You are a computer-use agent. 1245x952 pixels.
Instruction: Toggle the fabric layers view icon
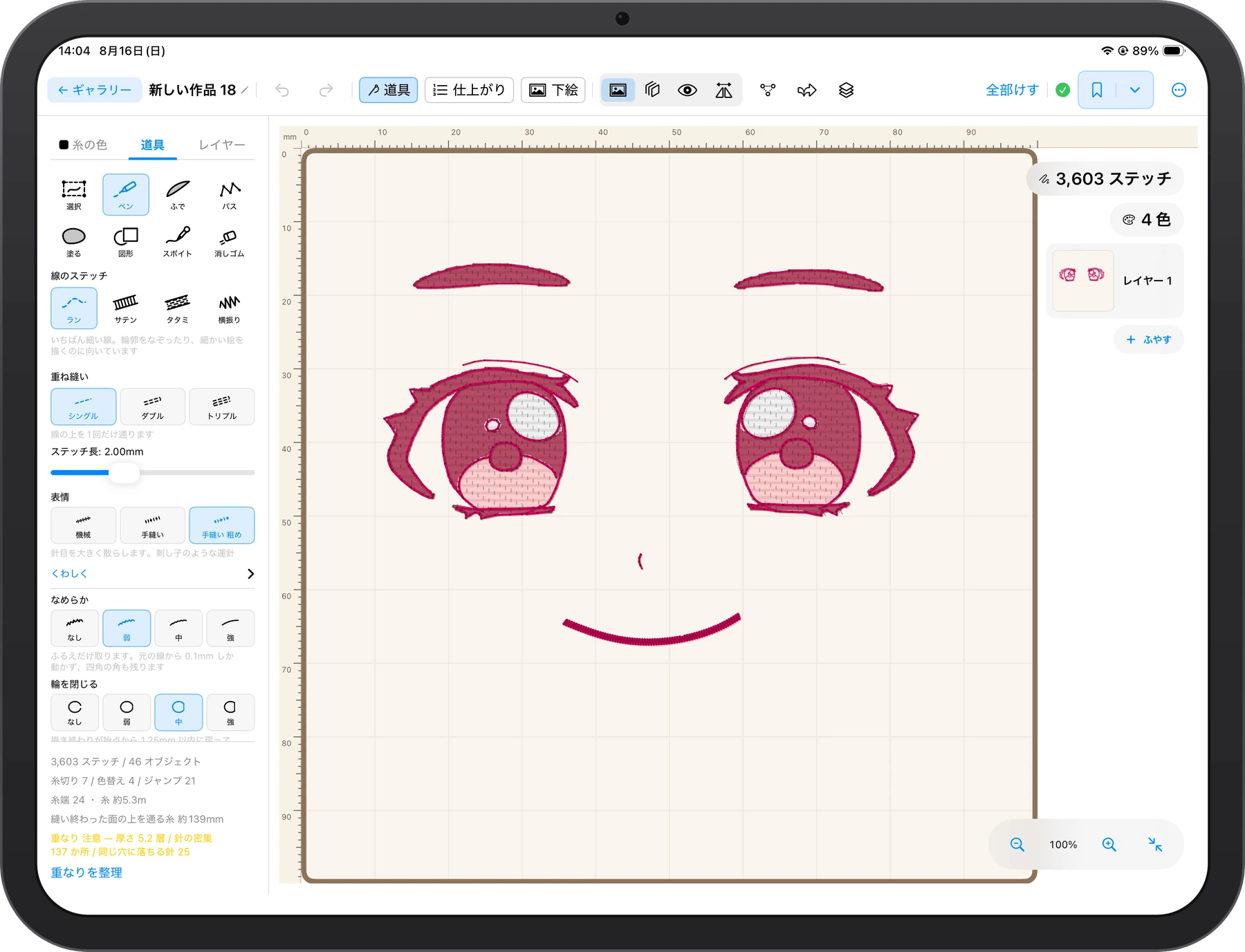pos(652,90)
